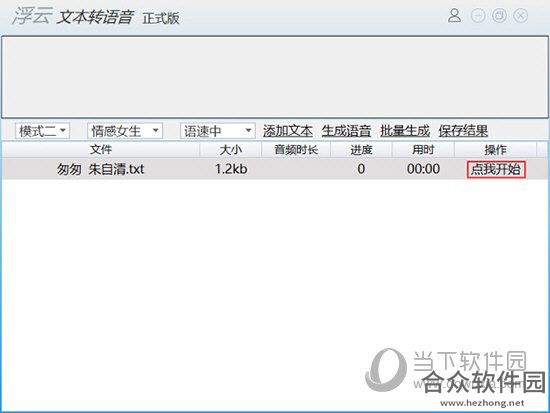Click the 音频时长 column header
This screenshot has width=550, height=413.
296,150
